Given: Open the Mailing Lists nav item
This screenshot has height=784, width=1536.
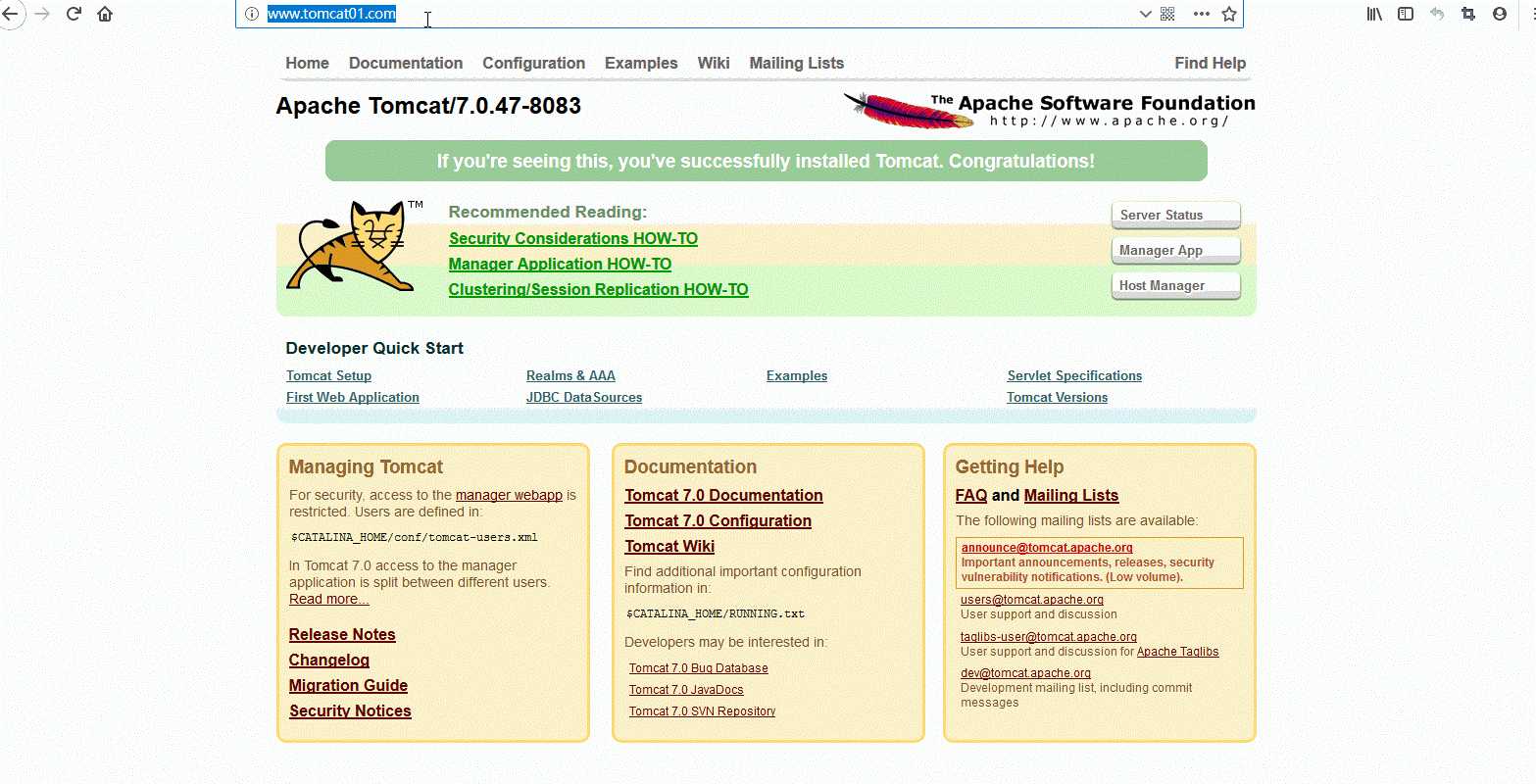Looking at the screenshot, I should point(796,63).
